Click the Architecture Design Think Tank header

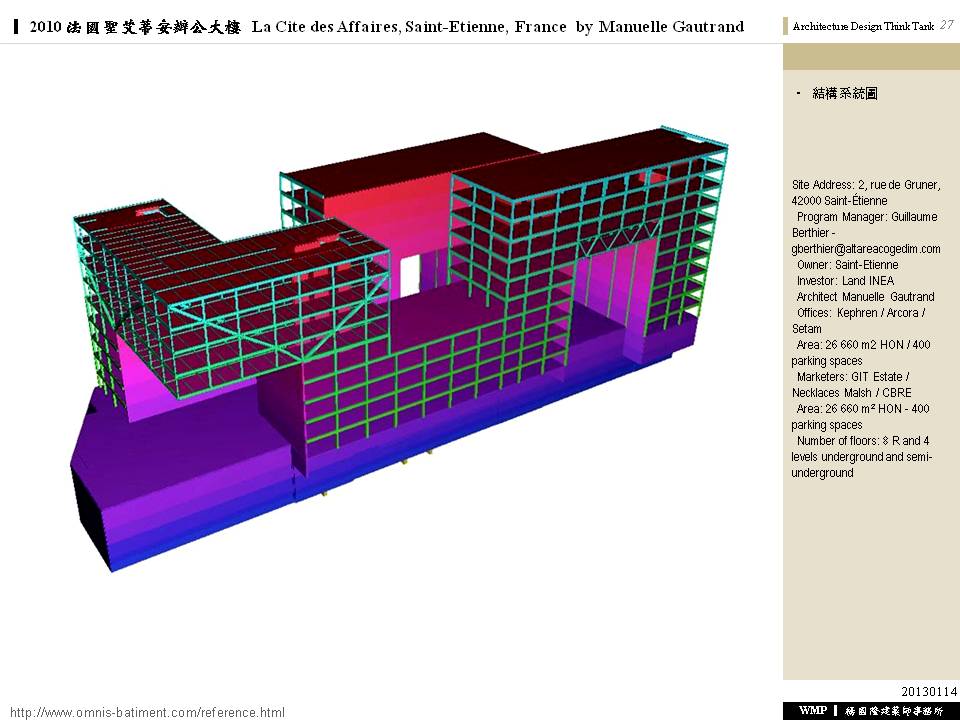pyautogui.click(x=862, y=27)
